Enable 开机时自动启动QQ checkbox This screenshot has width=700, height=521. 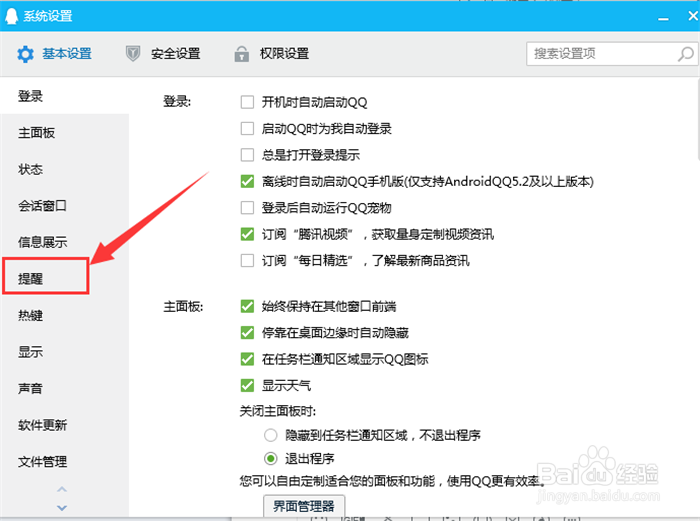(x=247, y=102)
